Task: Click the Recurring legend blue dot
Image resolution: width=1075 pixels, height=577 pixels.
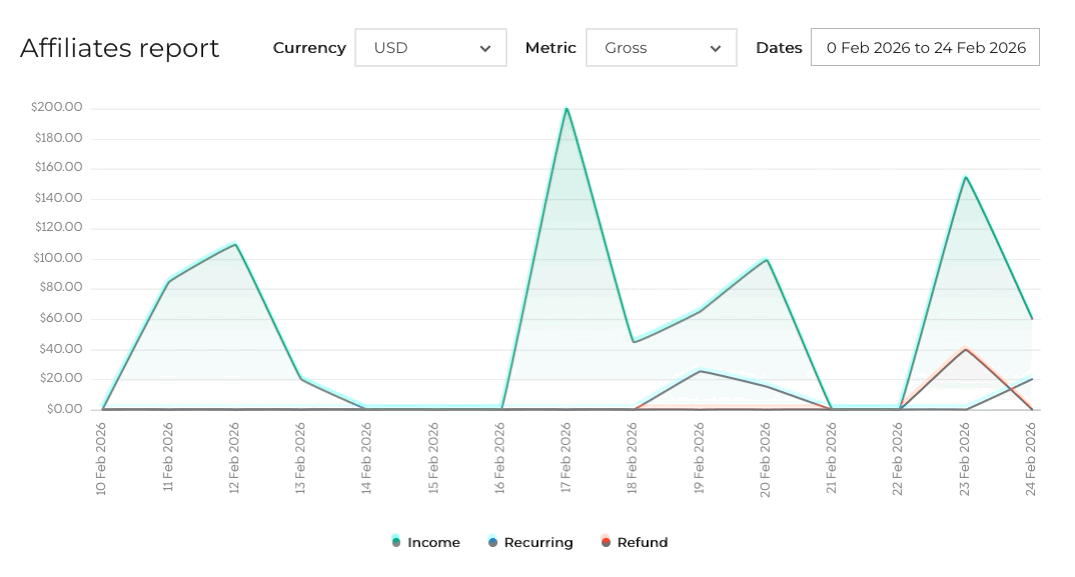Action: point(493,542)
